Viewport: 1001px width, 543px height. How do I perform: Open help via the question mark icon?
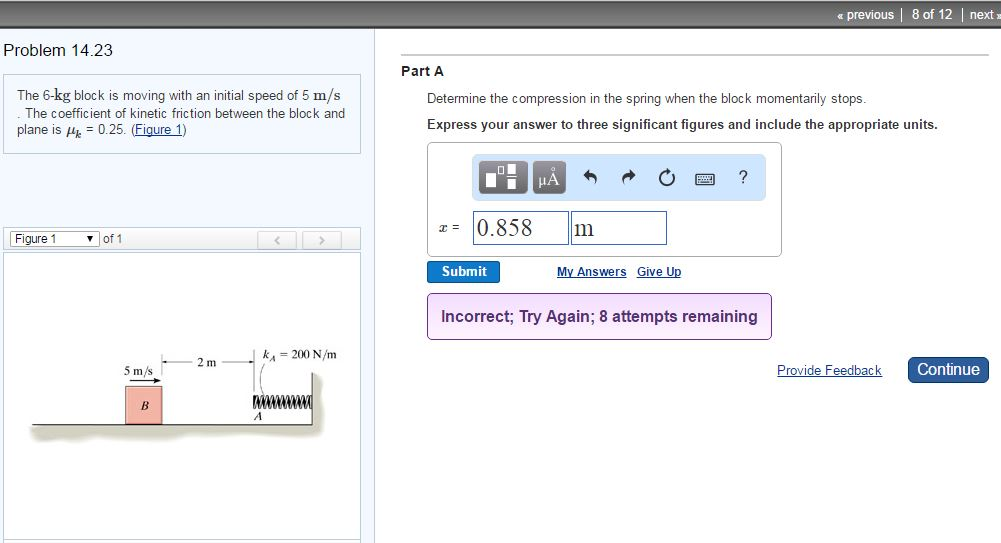click(742, 178)
